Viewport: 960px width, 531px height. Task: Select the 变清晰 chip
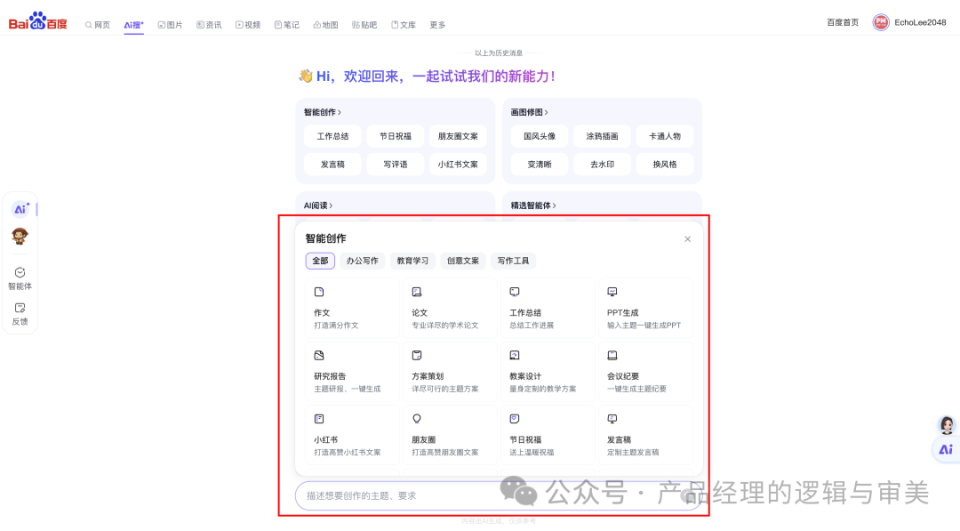[539, 164]
